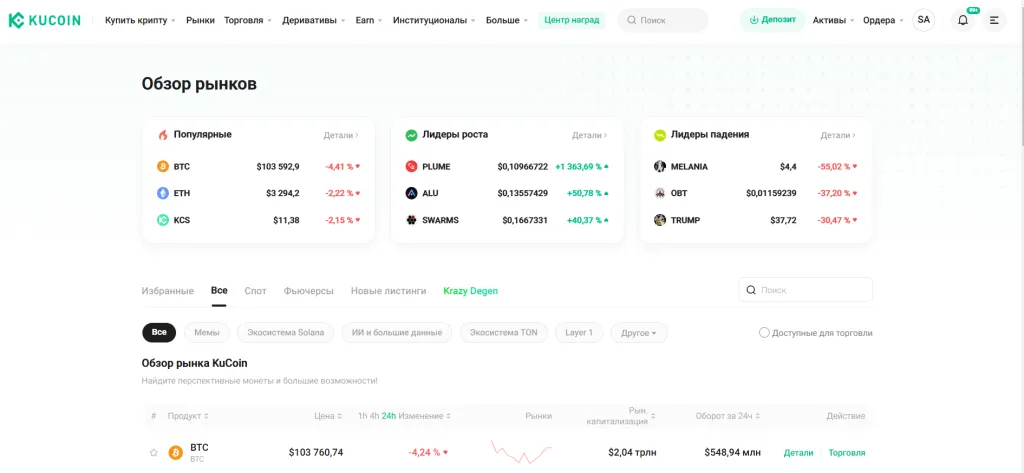The height and width of the screenshot is (473, 1024).
Task: Select the 4h change interval
Action: pyautogui.click(x=374, y=416)
